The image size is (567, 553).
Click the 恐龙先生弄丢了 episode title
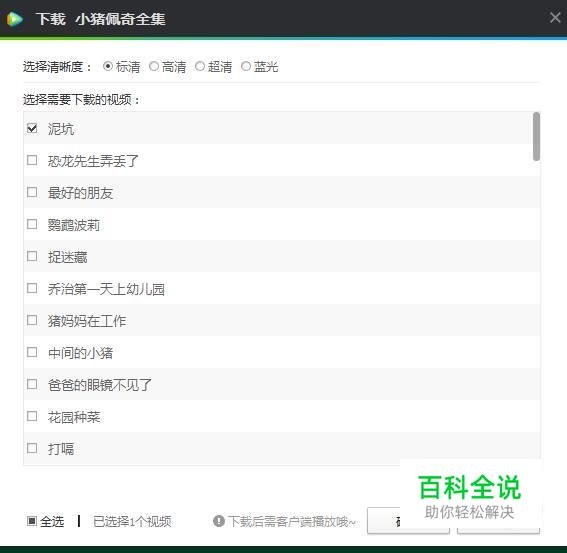pos(93,161)
